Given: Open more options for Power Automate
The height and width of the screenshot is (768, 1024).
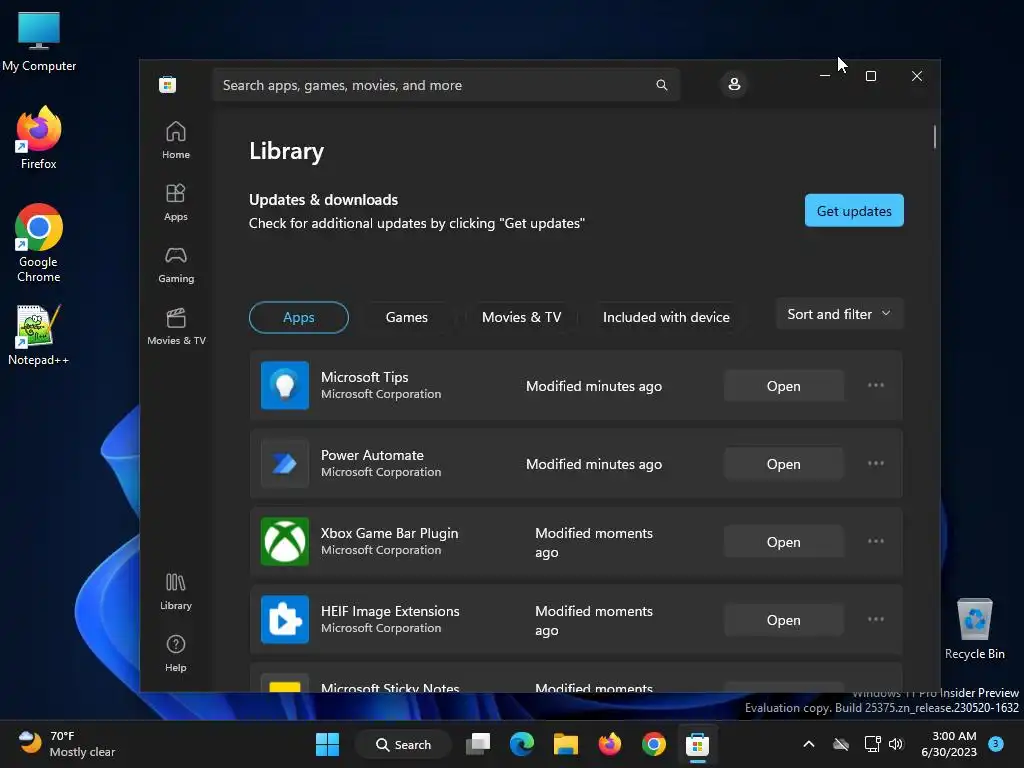Looking at the screenshot, I should click(876, 464).
